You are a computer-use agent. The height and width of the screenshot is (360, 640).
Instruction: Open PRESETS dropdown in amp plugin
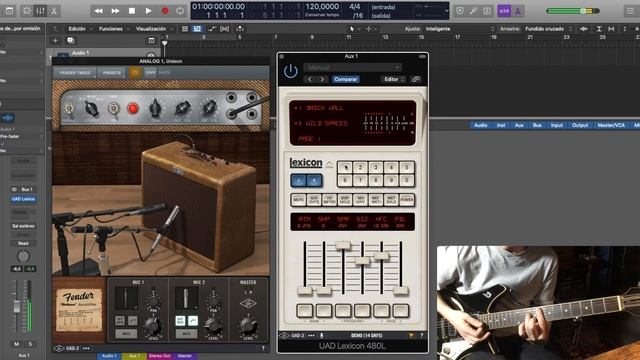[111, 73]
